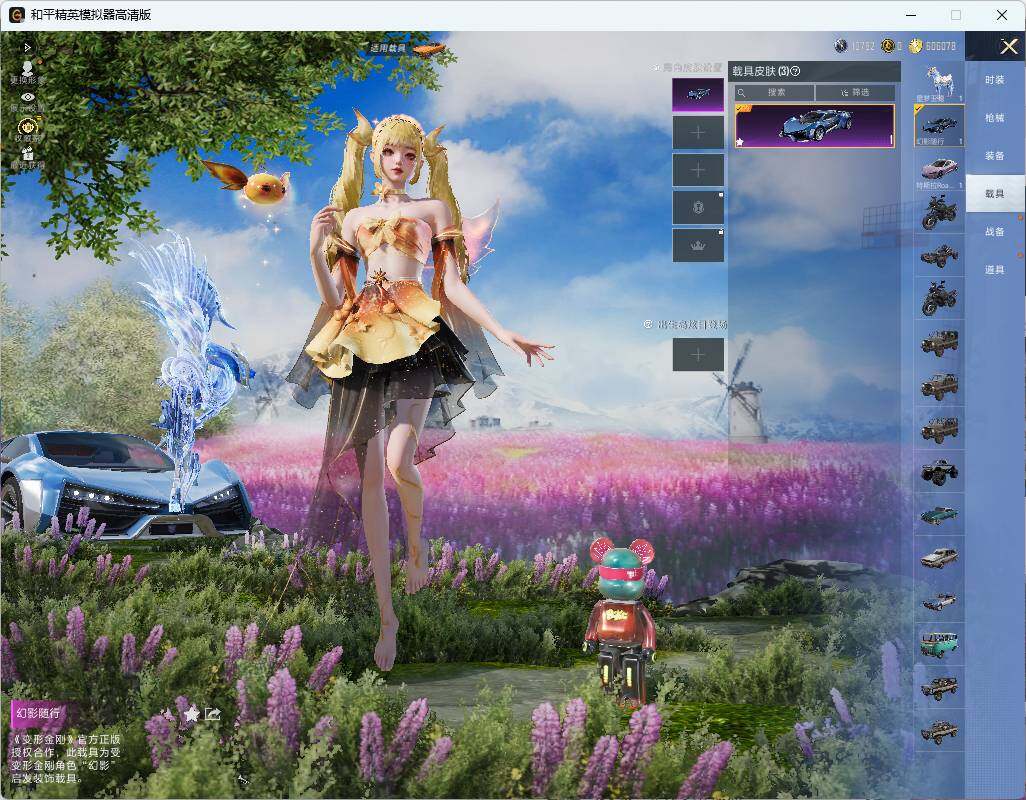The height and width of the screenshot is (800, 1026).
Task: Select the teal coupe vehicle icon
Action: [939, 515]
